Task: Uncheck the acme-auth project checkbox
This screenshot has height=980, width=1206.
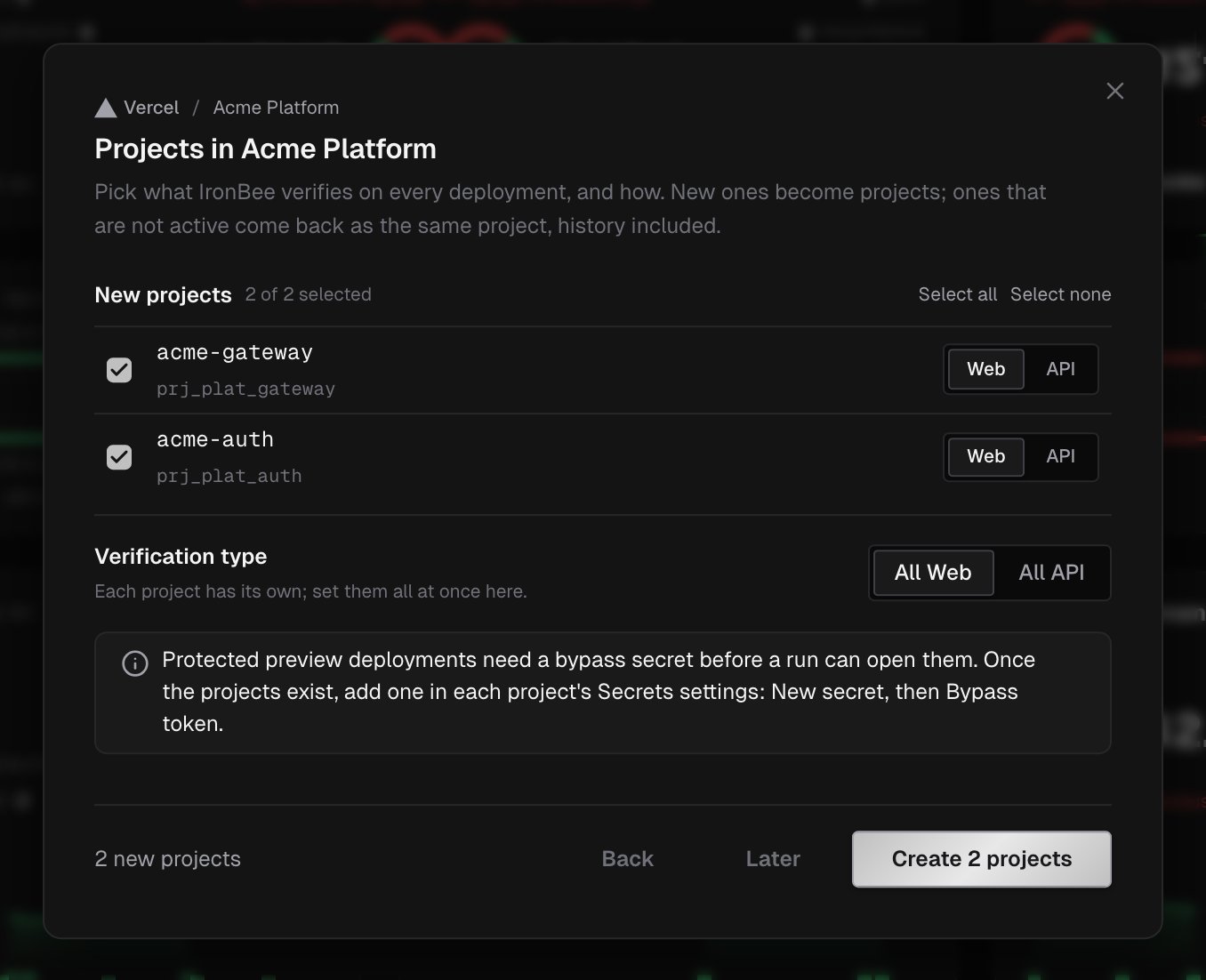Action: click(x=119, y=457)
